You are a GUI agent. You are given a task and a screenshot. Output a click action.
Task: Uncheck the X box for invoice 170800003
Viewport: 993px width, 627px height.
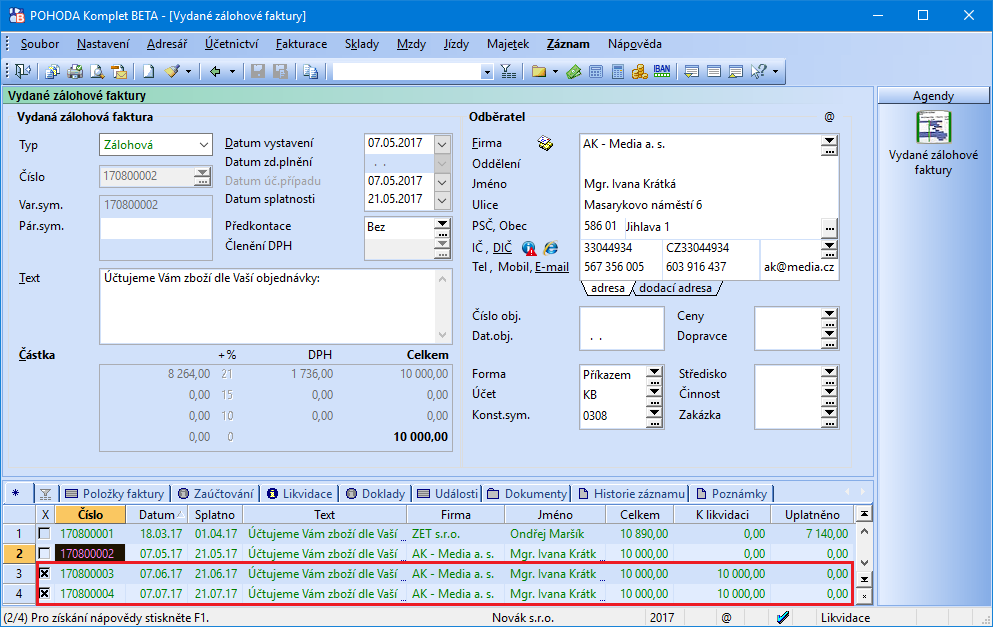(x=44, y=574)
